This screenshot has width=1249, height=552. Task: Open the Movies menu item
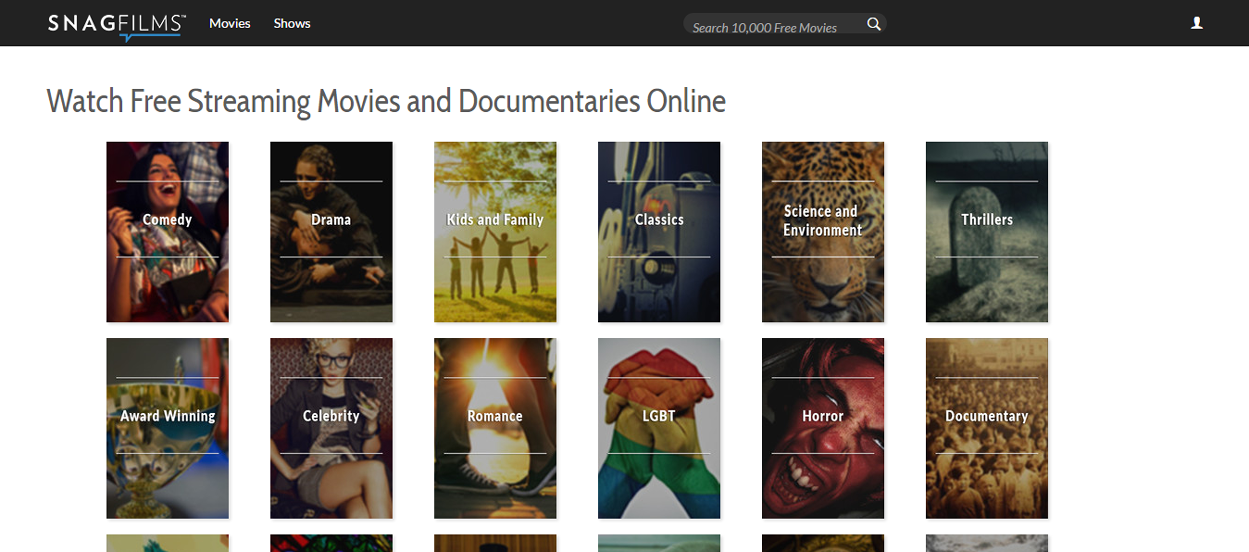tap(230, 23)
